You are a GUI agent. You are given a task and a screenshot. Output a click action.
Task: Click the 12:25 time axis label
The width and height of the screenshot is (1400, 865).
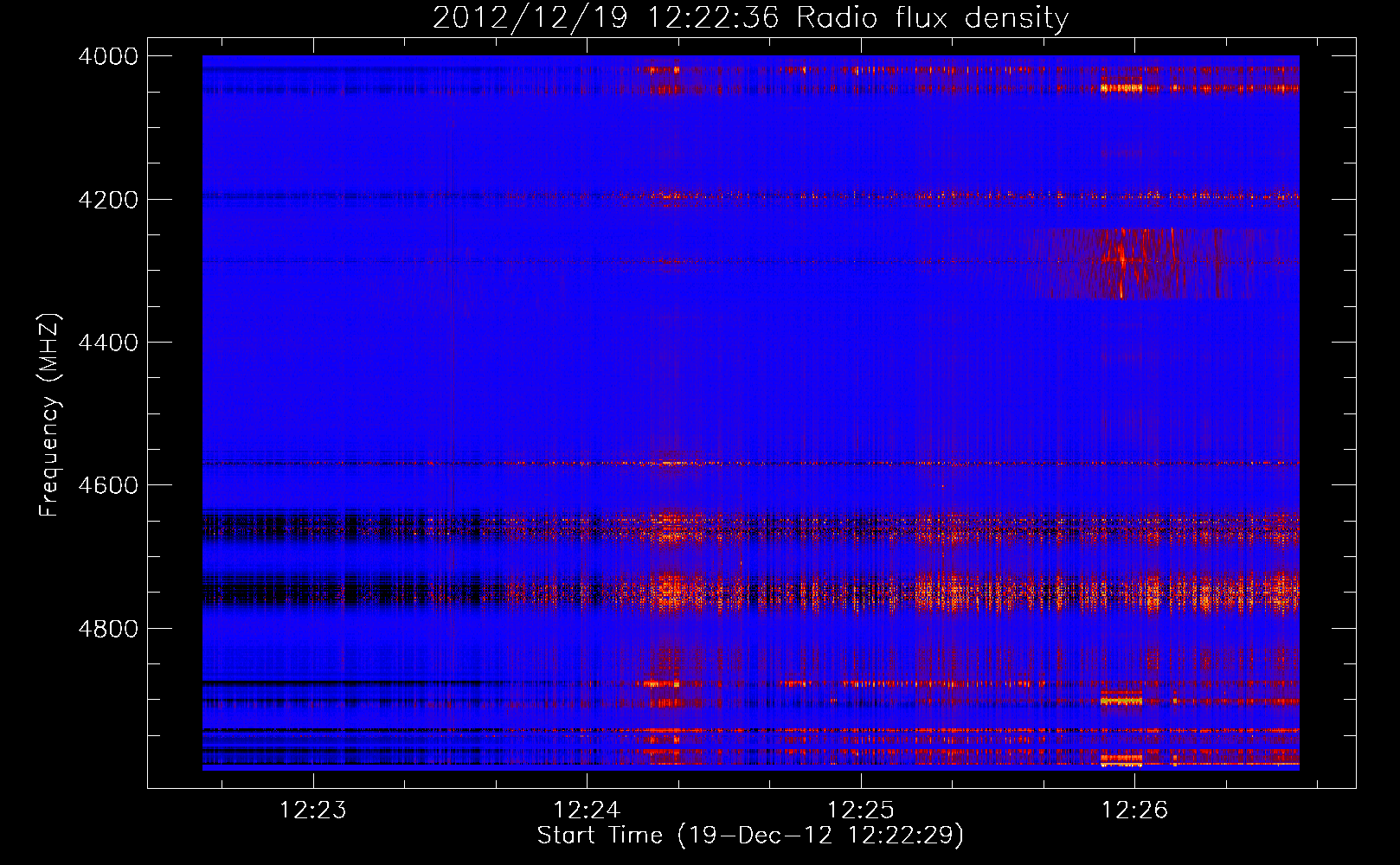click(x=860, y=810)
